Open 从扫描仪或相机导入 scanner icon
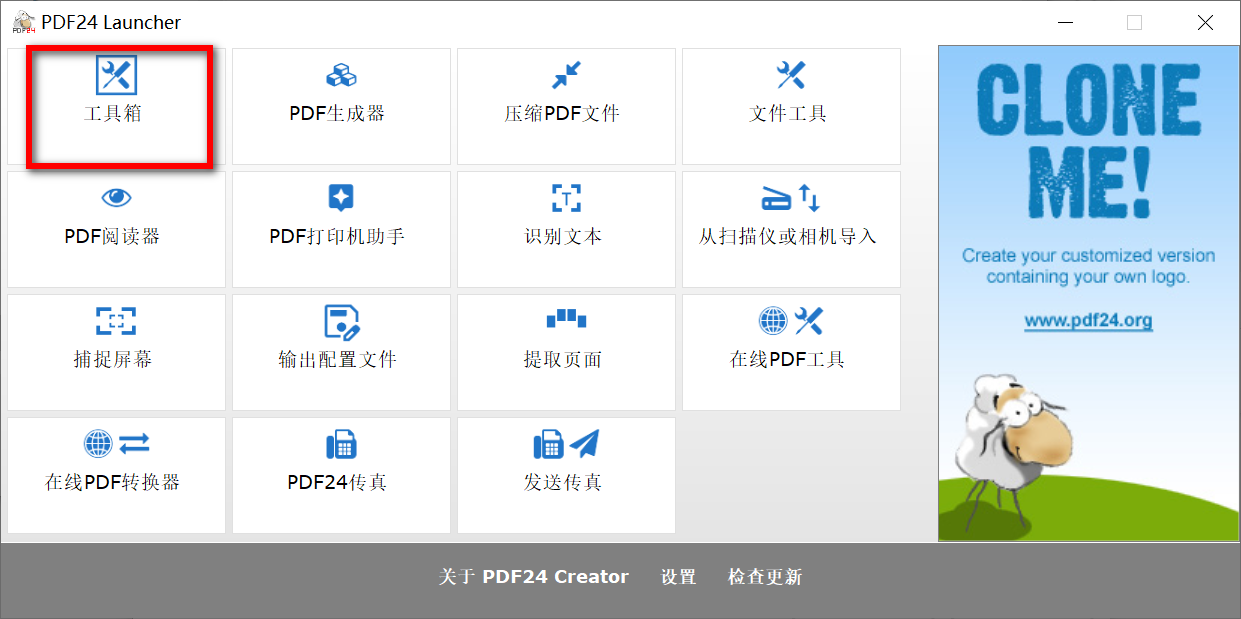1241x619 pixels. click(791, 197)
